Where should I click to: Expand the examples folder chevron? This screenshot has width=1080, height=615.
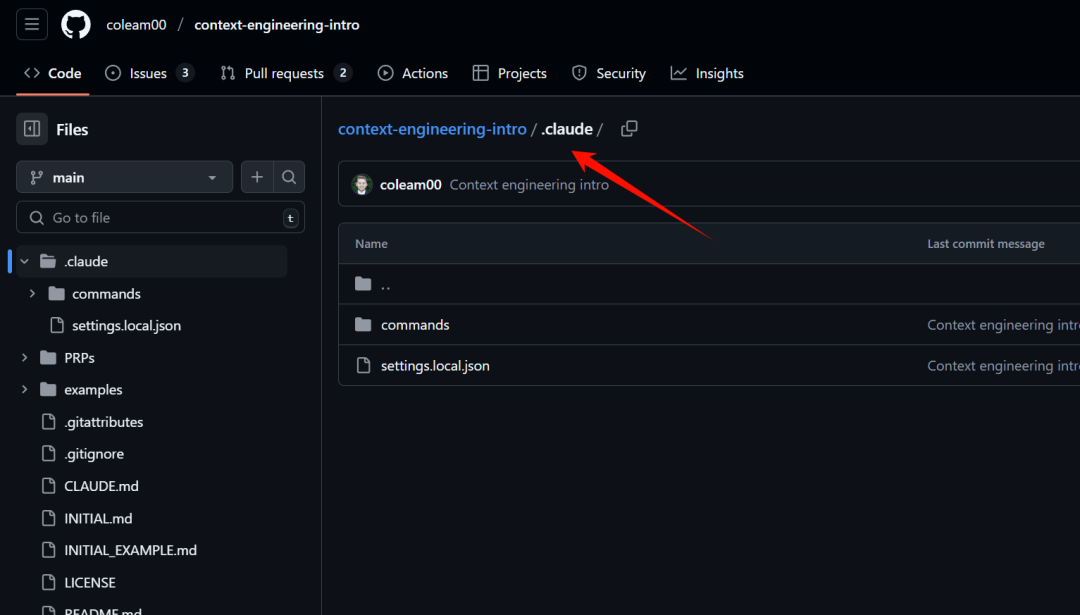tap(25, 389)
